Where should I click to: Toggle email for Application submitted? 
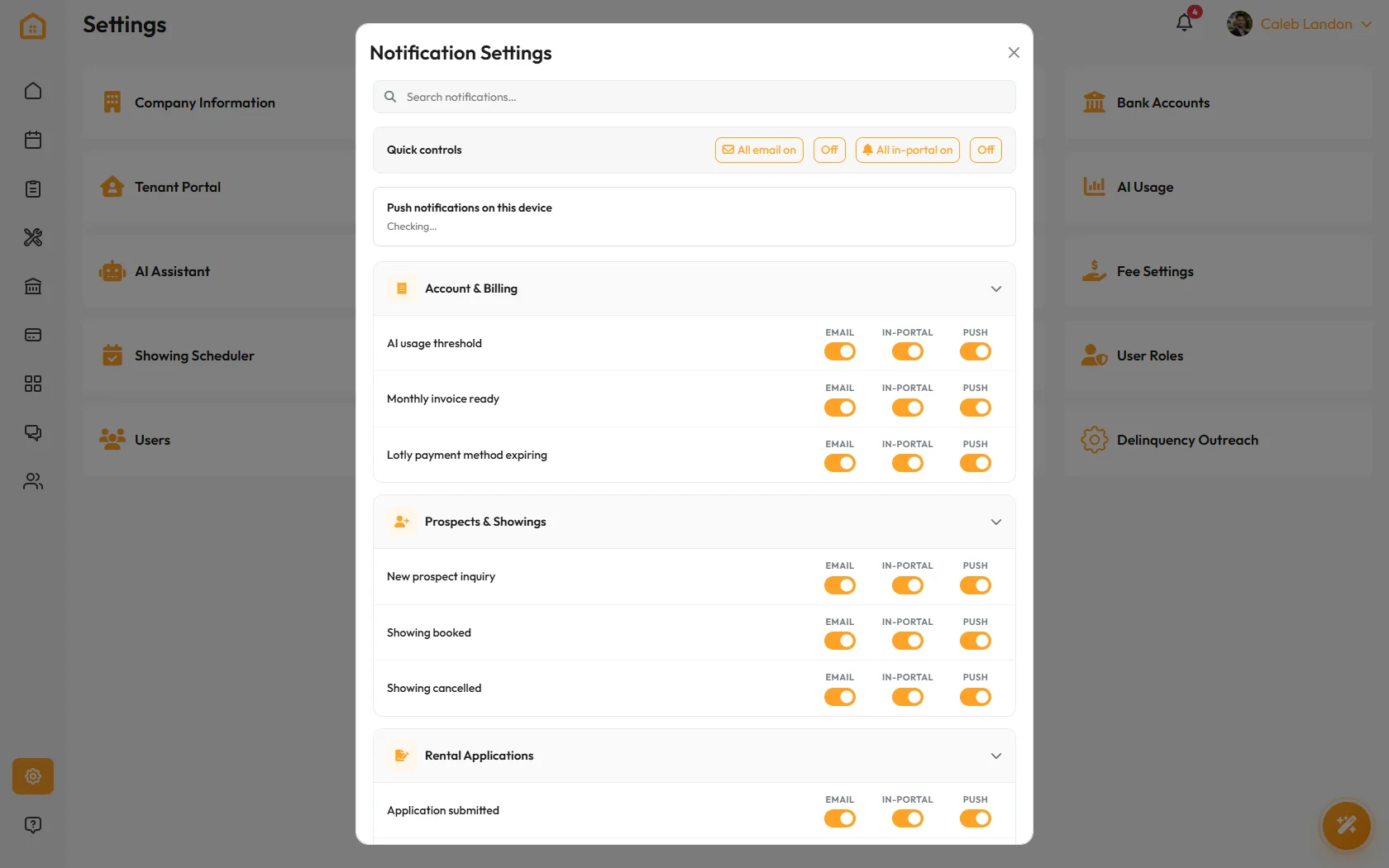coord(840,819)
